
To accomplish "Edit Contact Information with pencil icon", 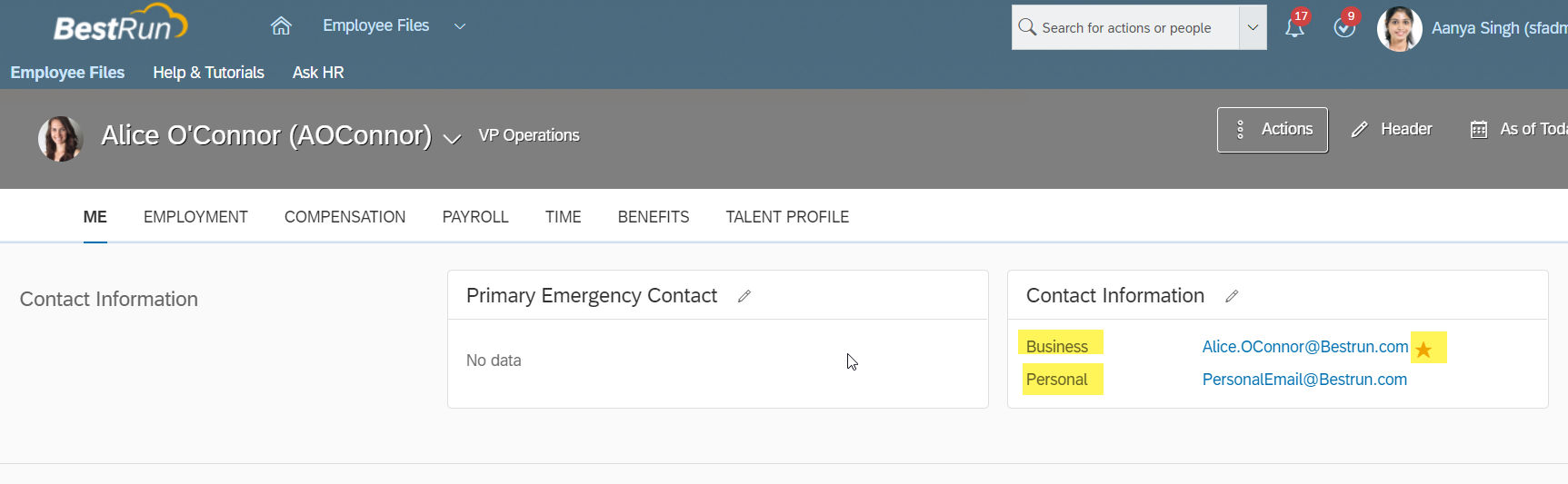I will pos(1232,296).
